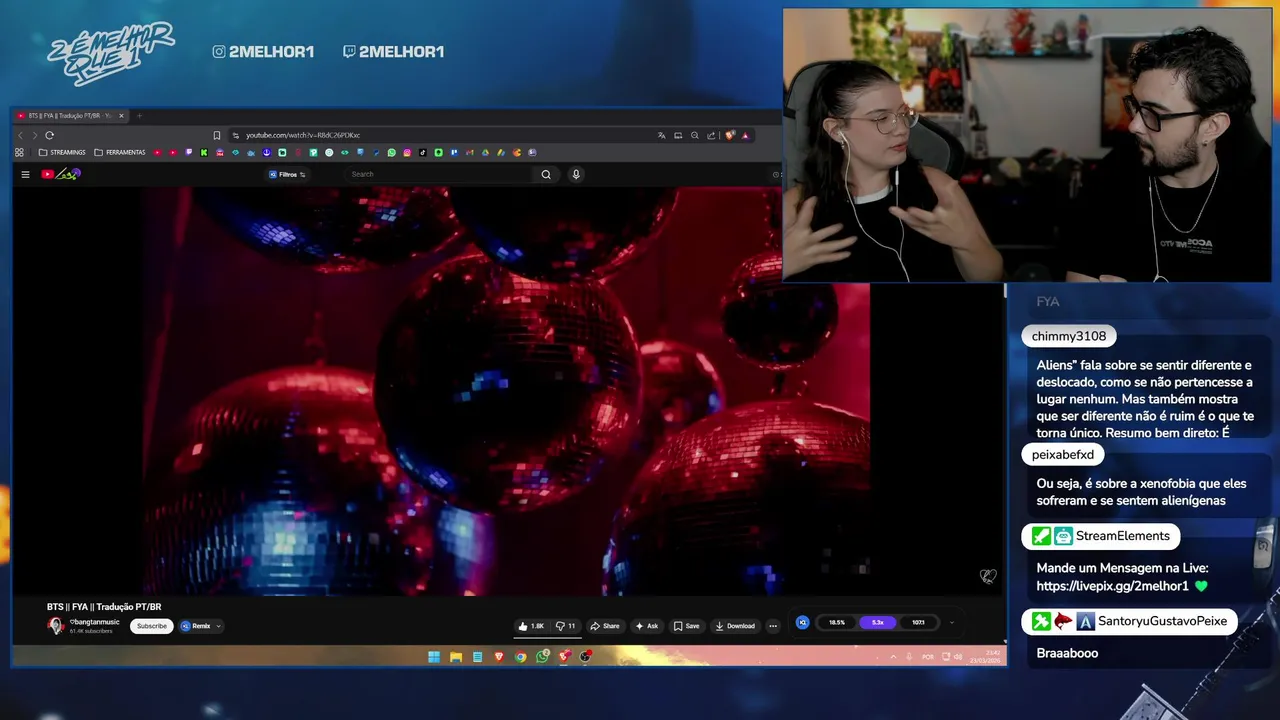Viewport: 1280px width, 720px height.
Task: Click chat username peixabefxd
Action: coord(1063,454)
